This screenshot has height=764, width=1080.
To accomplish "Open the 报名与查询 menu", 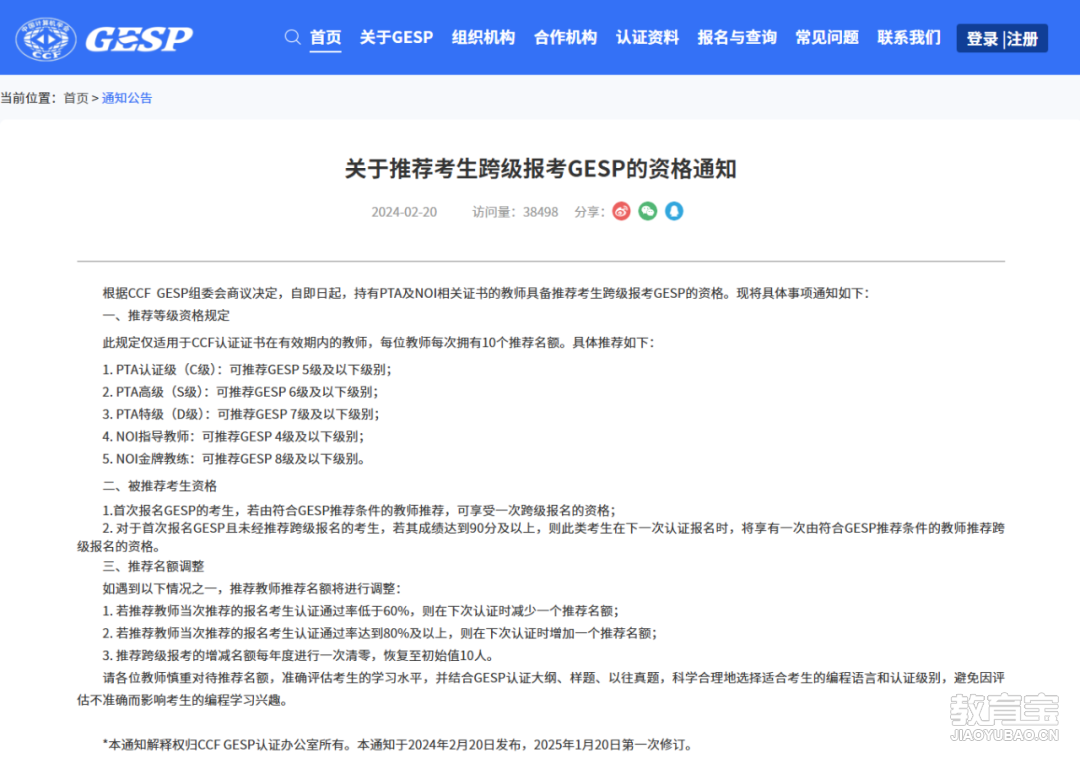I will (x=737, y=37).
